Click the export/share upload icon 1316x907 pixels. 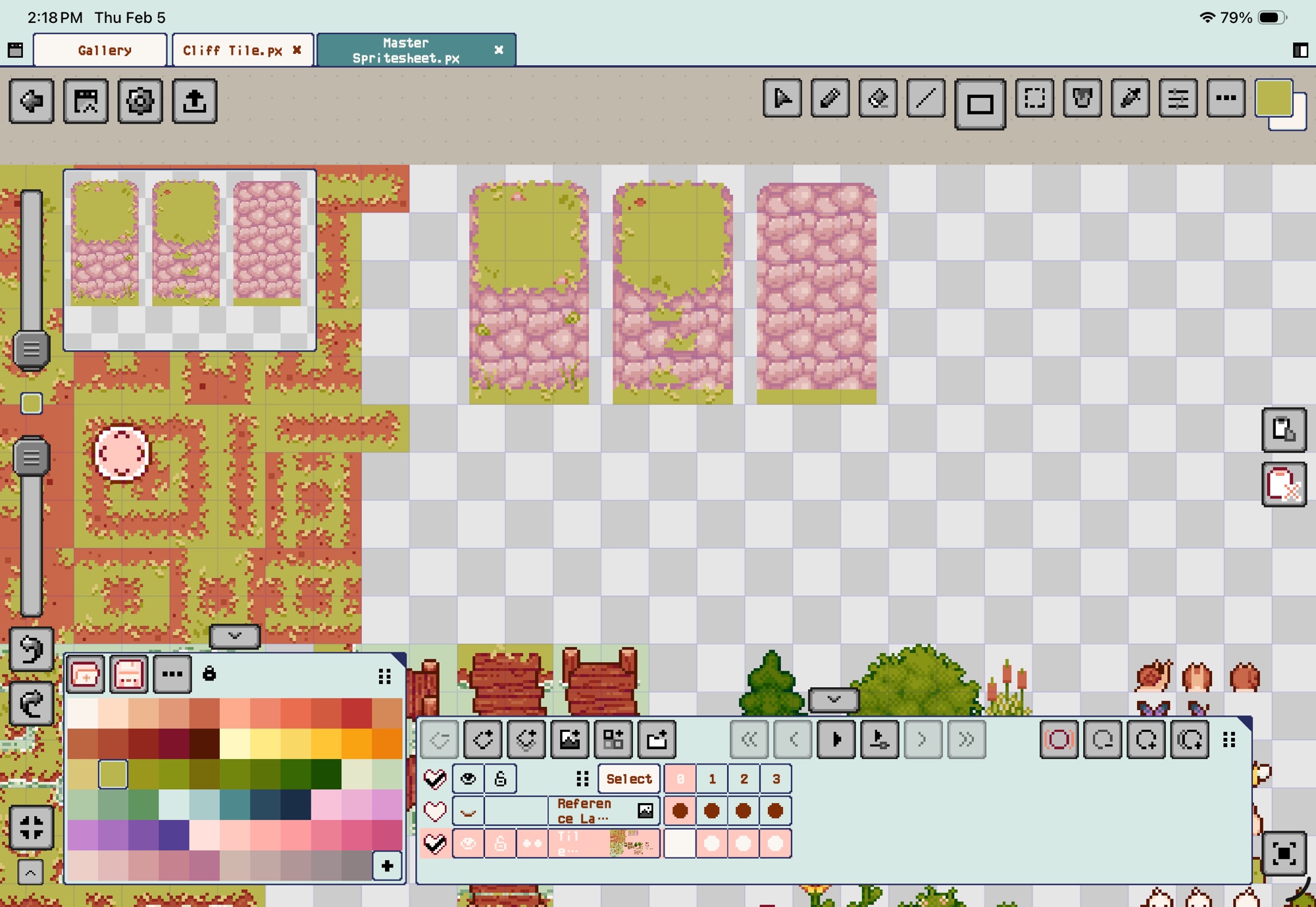pos(194,101)
